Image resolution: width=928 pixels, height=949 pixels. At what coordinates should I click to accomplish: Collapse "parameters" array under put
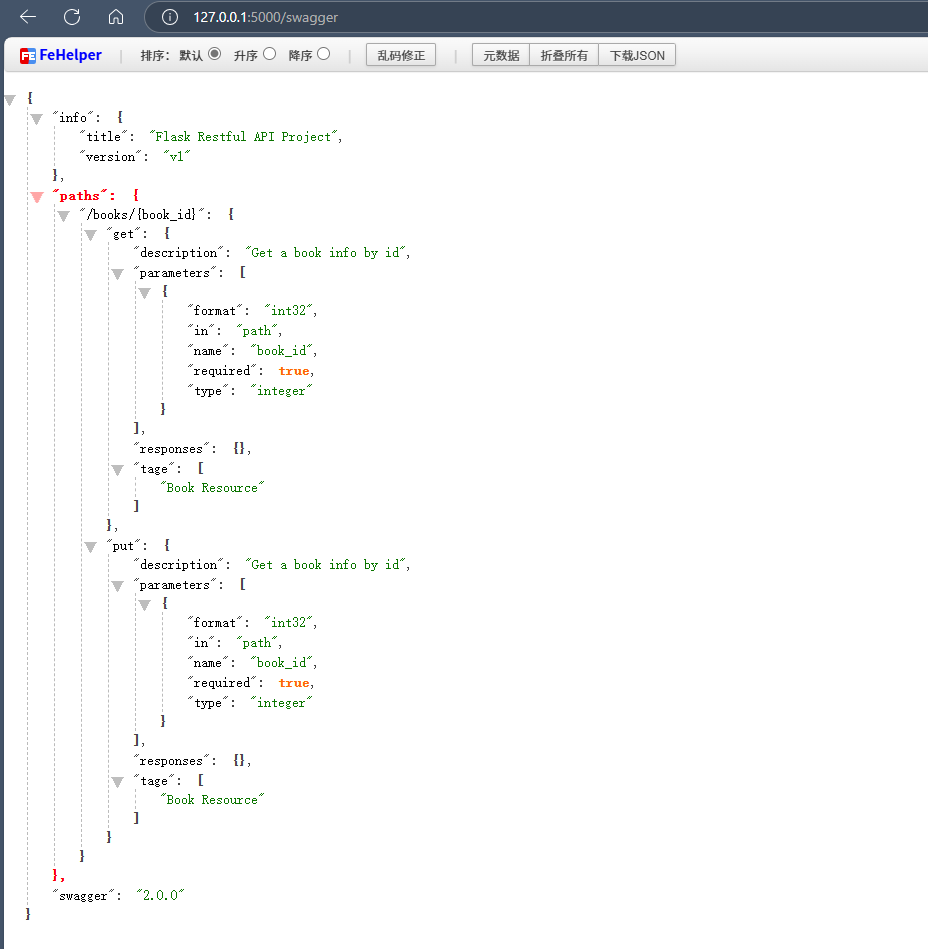coord(117,586)
